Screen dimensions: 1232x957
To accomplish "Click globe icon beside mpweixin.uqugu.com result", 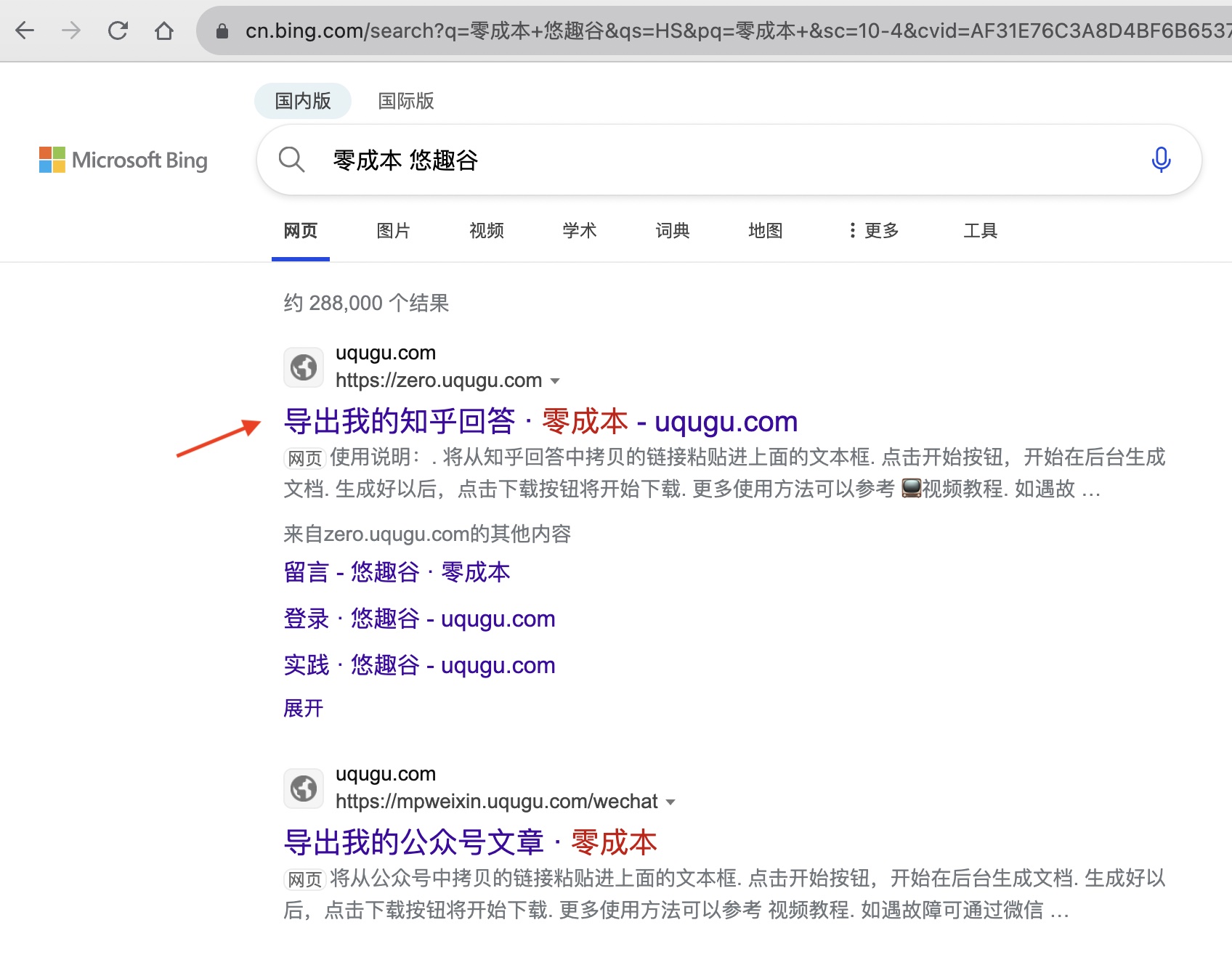I will [x=304, y=788].
